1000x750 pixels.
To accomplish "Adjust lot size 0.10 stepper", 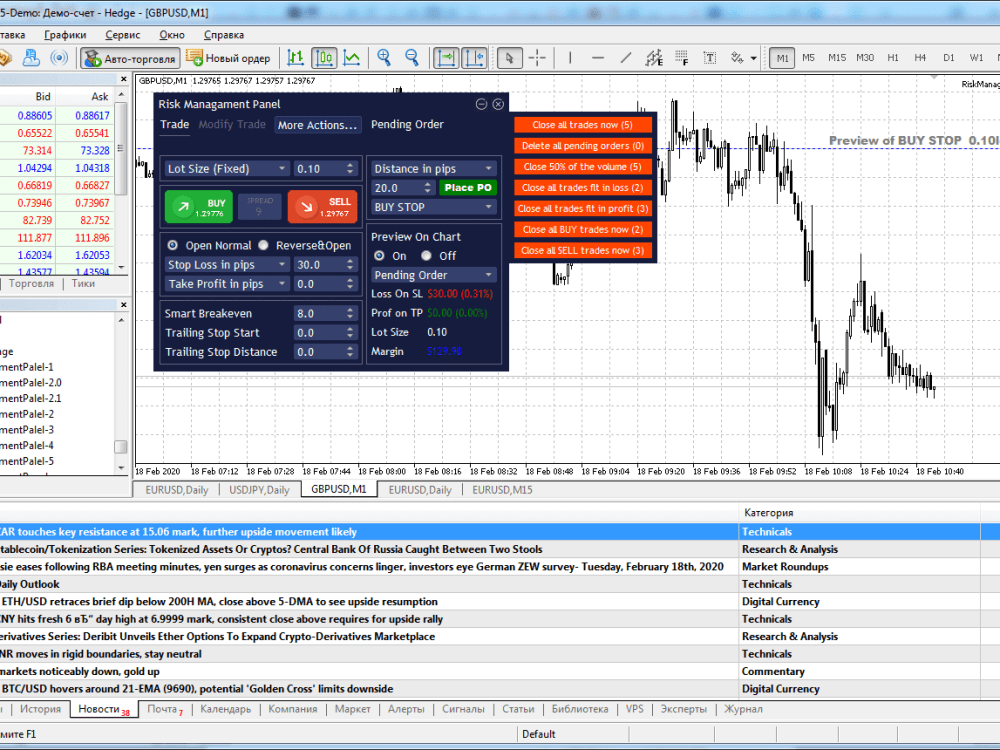I will pyautogui.click(x=350, y=168).
